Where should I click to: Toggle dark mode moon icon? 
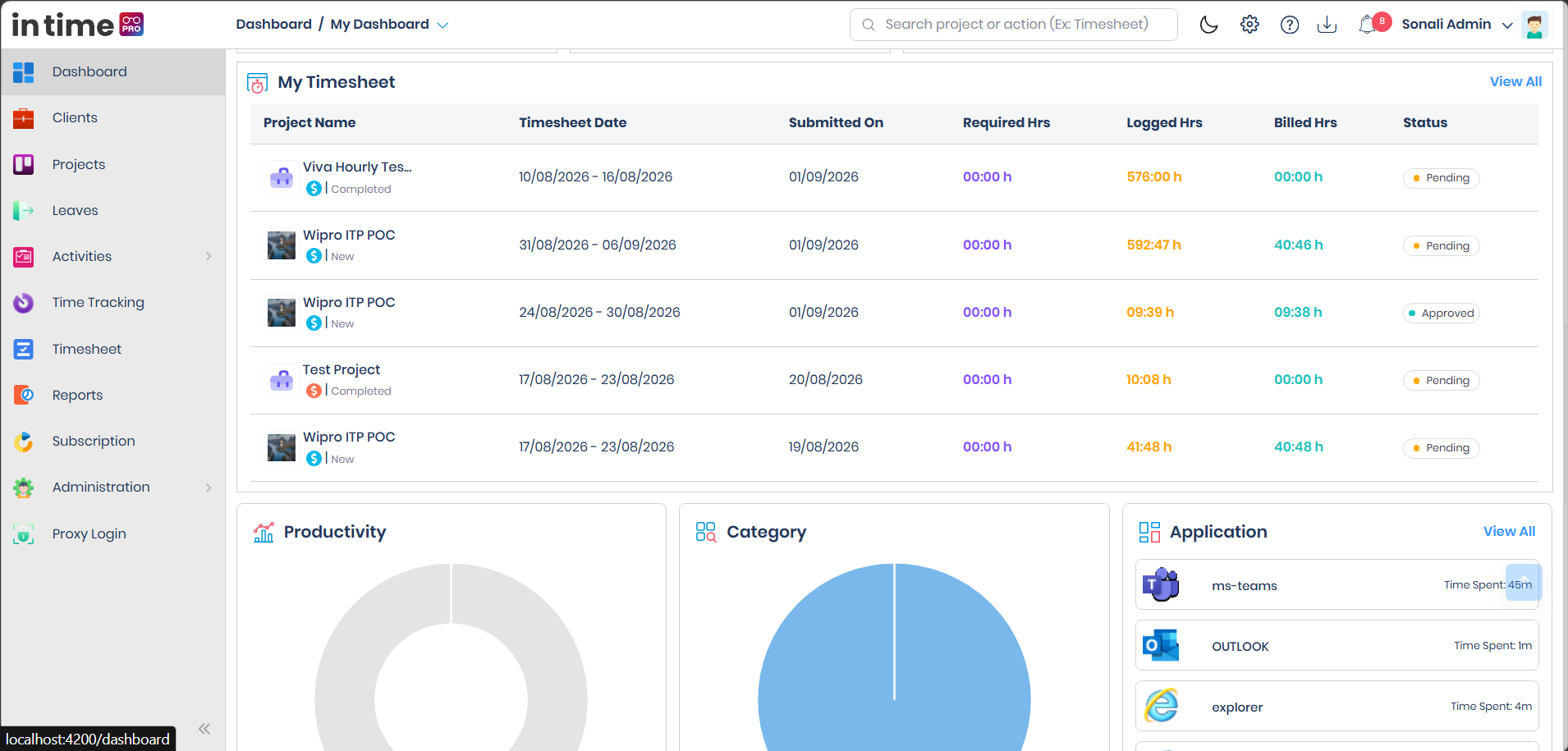tap(1208, 25)
